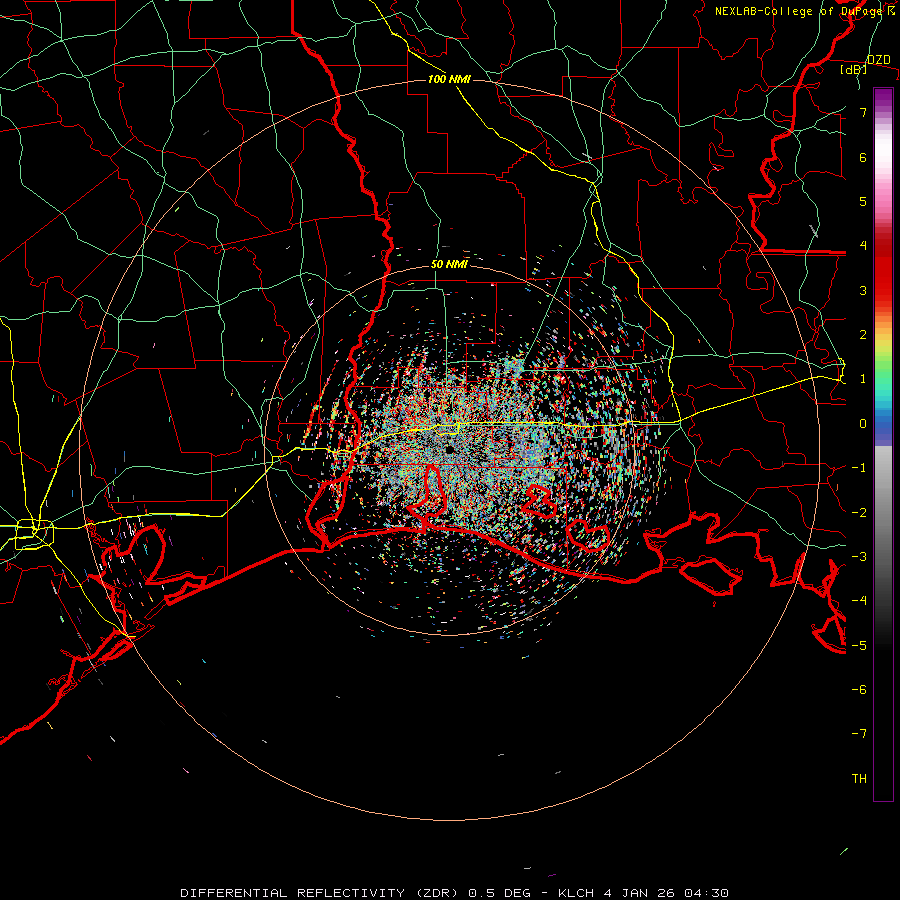The height and width of the screenshot is (900, 900).
Task: Click the -3 value on color scale
Action: (x=859, y=557)
